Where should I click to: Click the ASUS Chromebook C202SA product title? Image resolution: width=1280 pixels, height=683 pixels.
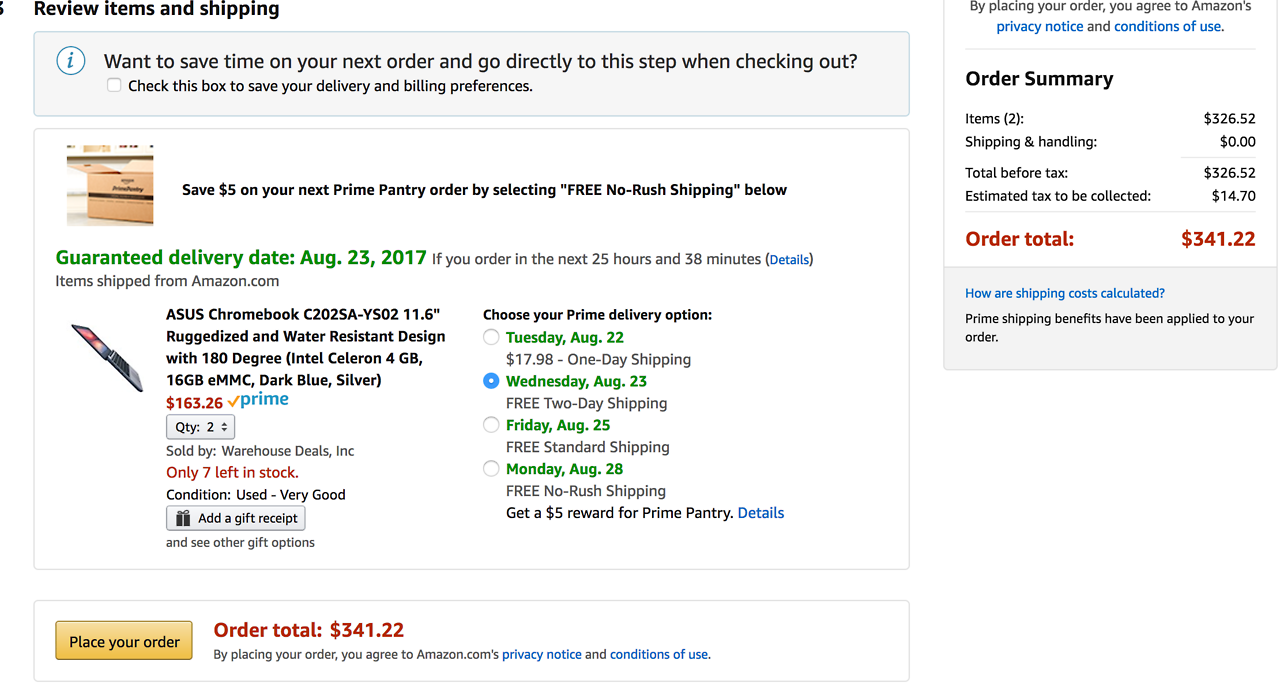(x=305, y=347)
